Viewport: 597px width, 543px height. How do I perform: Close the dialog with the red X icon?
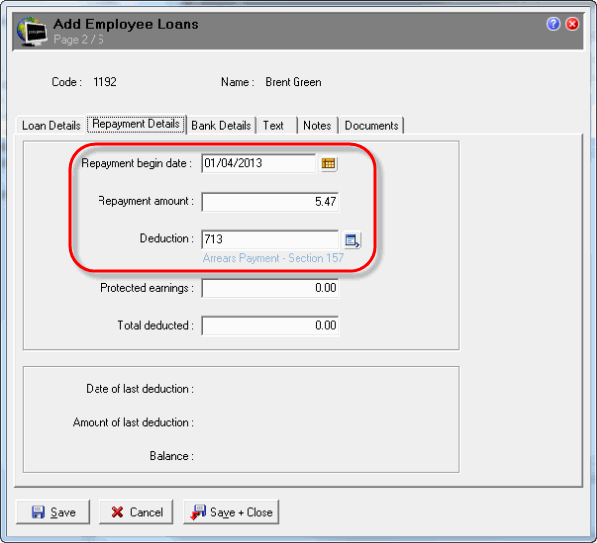click(572, 24)
